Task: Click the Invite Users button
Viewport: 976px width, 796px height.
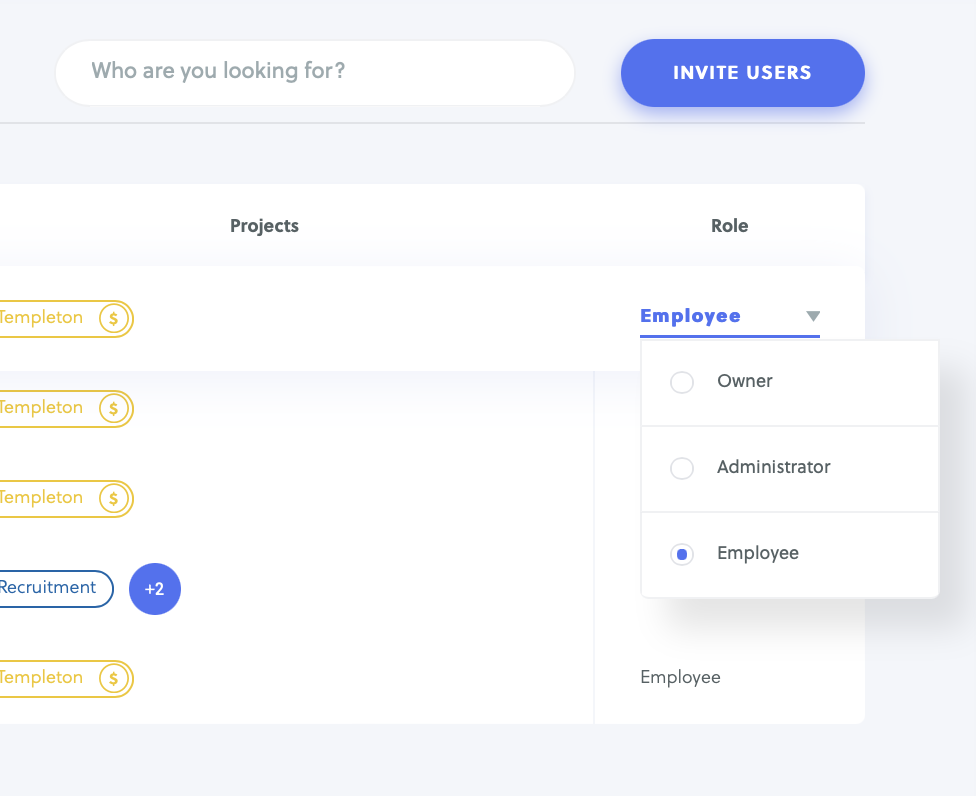Action: [743, 73]
